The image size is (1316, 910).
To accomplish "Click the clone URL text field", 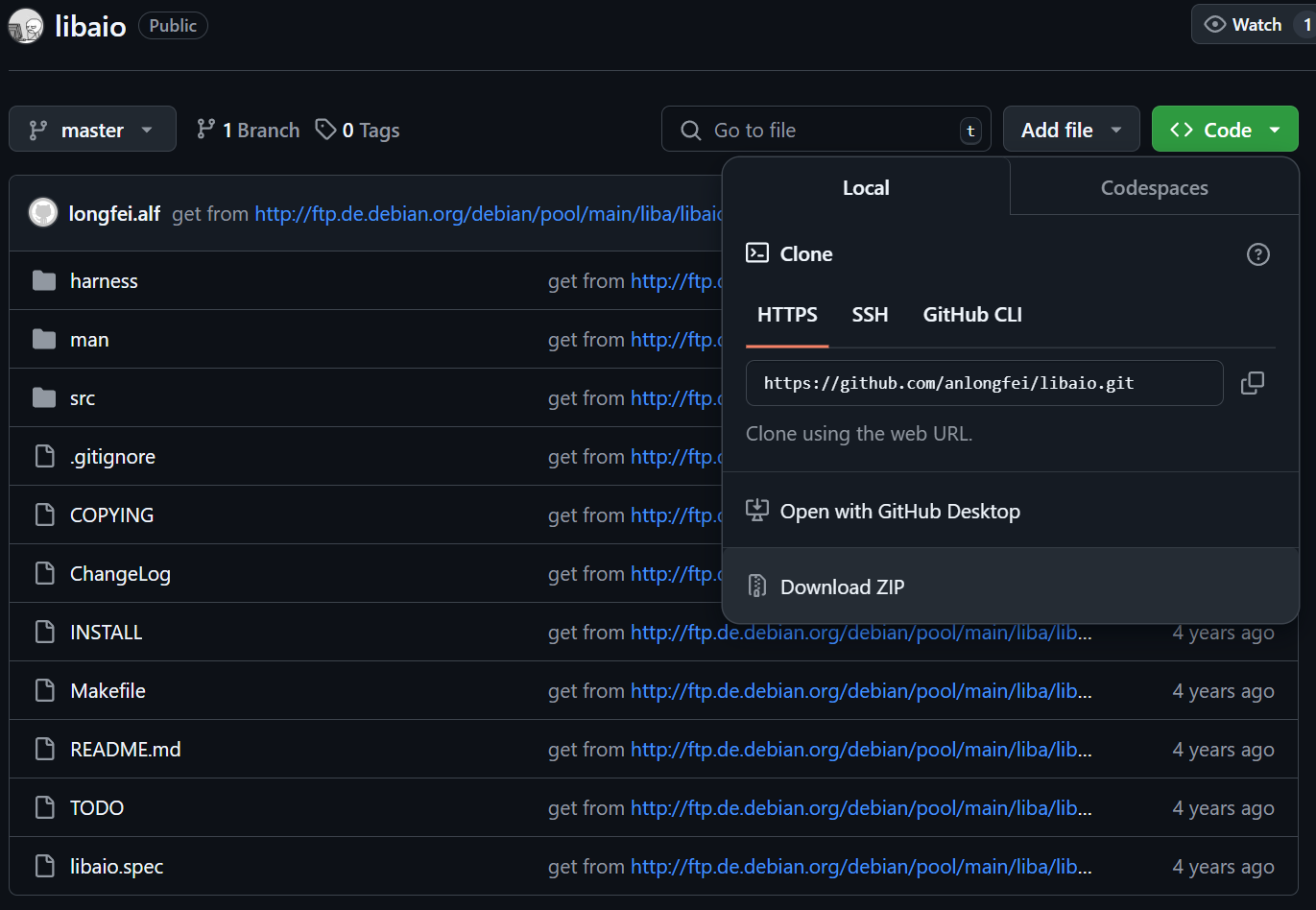I will (985, 383).
